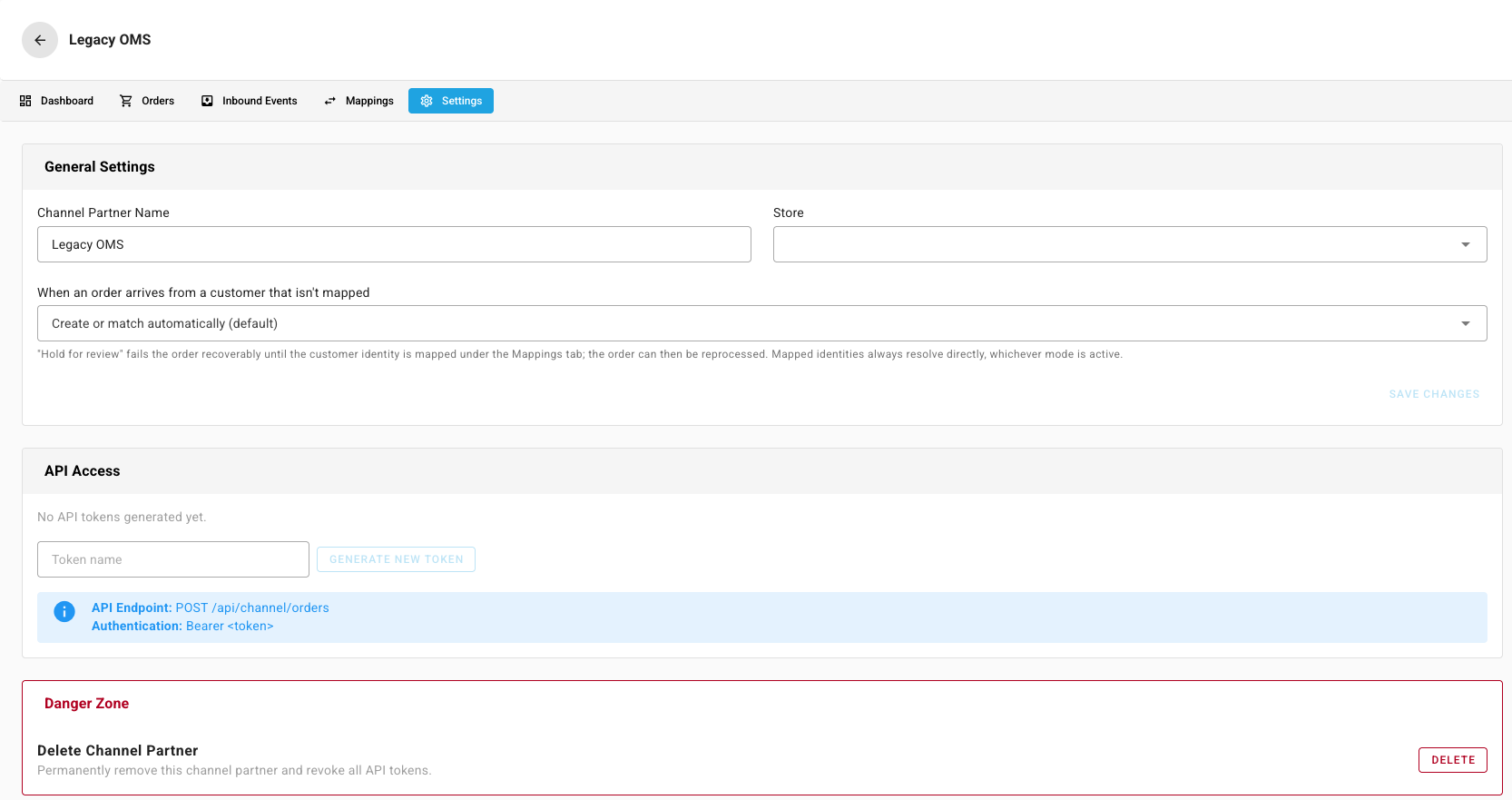Focus the Token name input field

click(173, 559)
